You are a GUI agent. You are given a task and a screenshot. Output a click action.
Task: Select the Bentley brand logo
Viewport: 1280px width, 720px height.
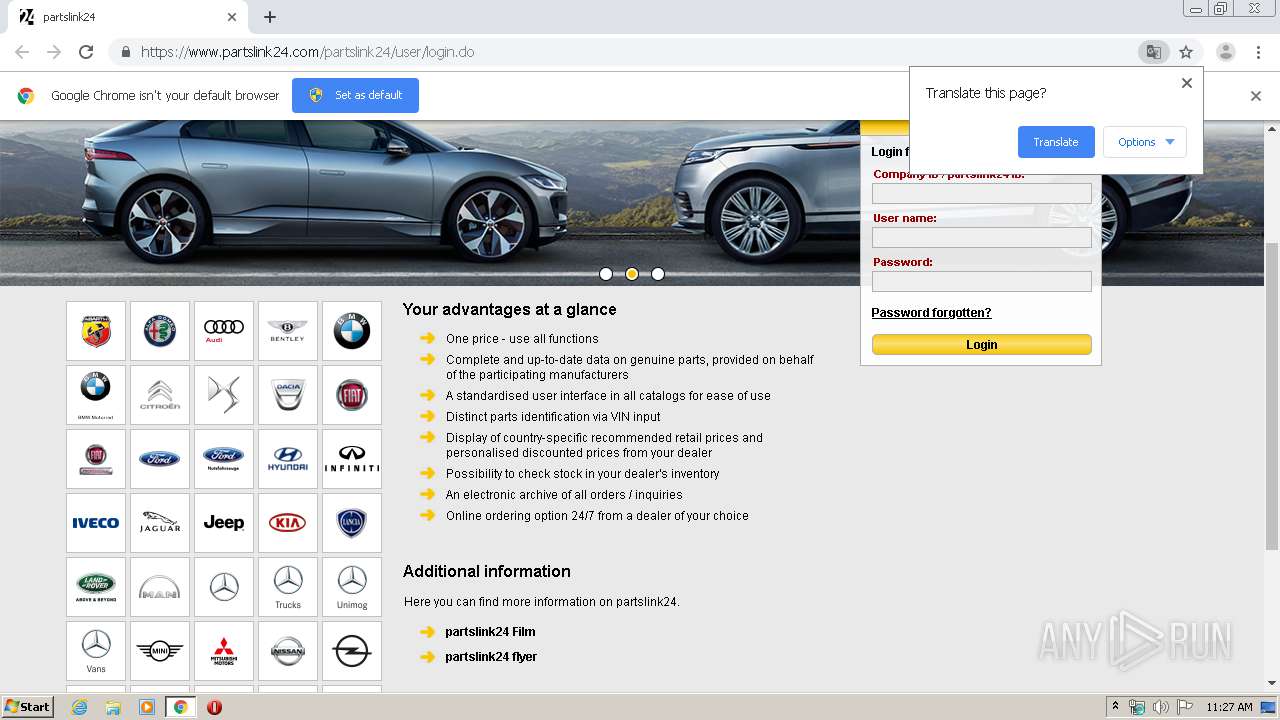tap(288, 331)
